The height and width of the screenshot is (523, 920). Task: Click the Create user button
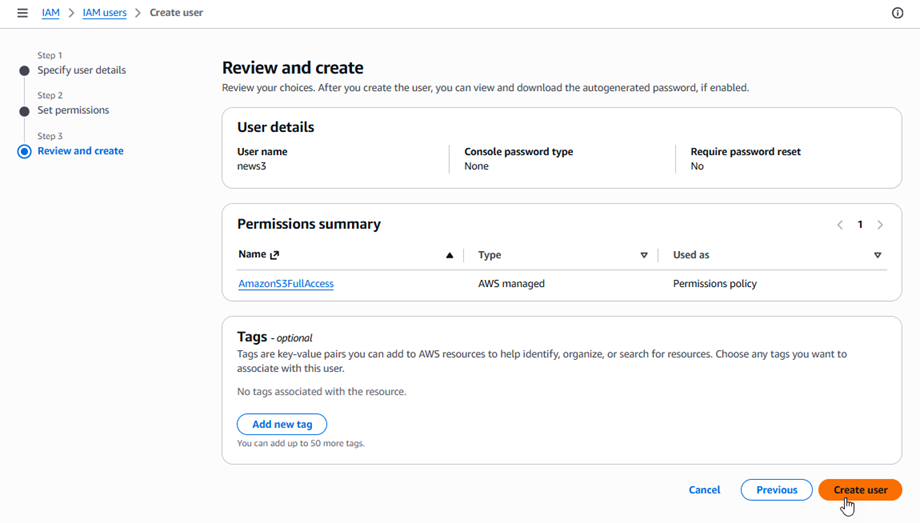pos(860,490)
